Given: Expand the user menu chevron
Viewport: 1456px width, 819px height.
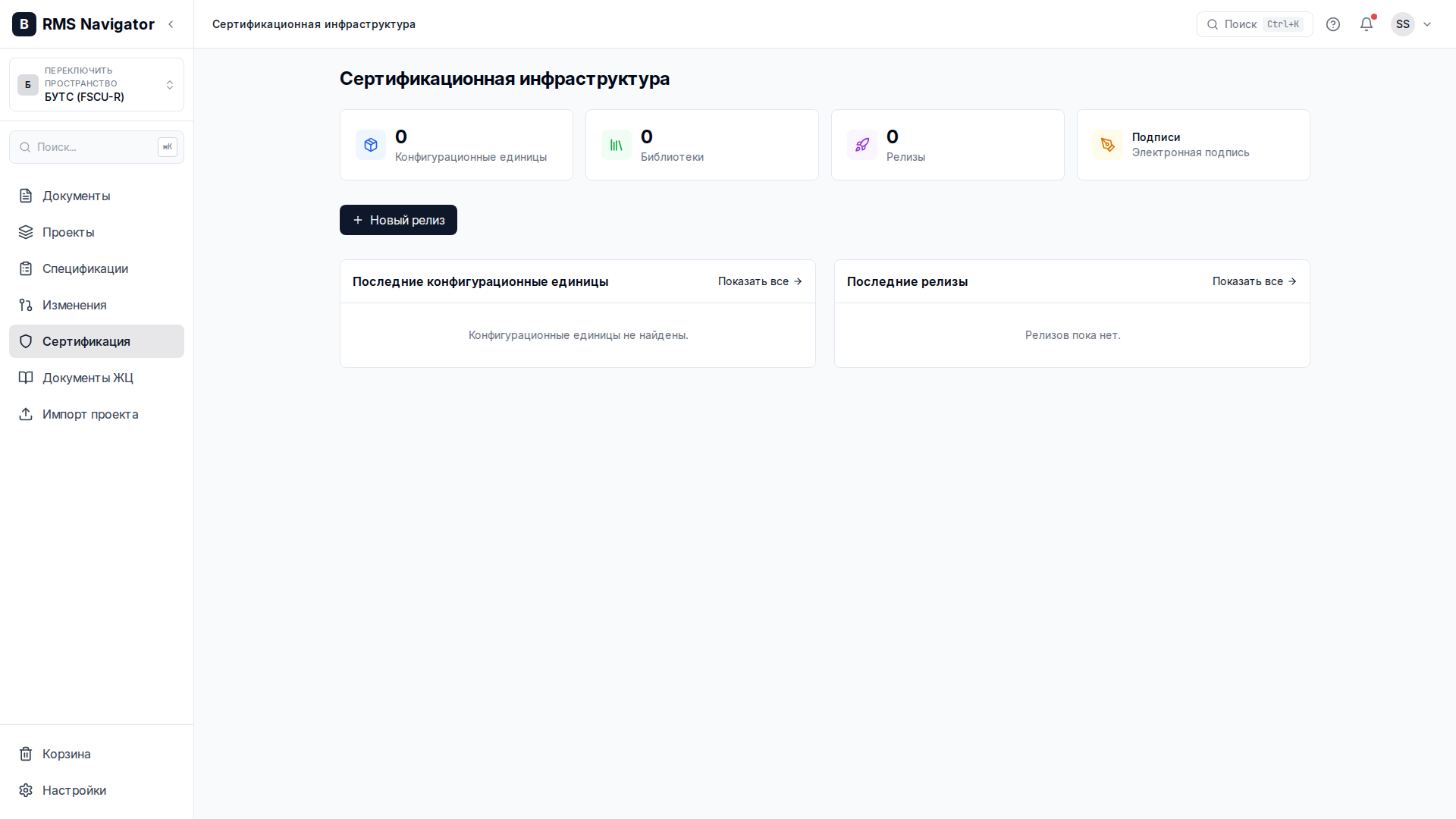Looking at the screenshot, I should click(x=1427, y=24).
